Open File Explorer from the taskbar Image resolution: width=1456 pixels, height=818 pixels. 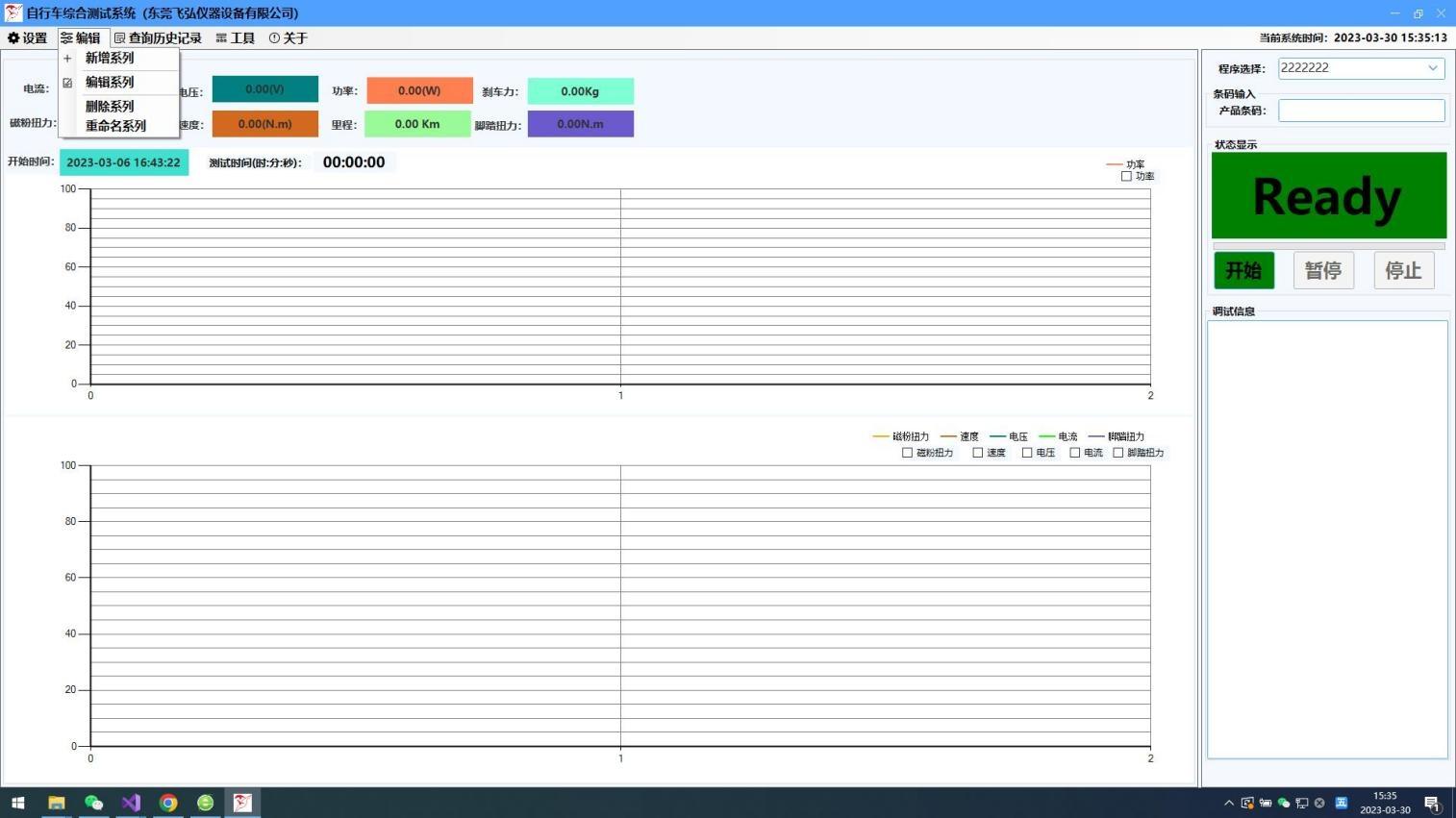coord(56,803)
